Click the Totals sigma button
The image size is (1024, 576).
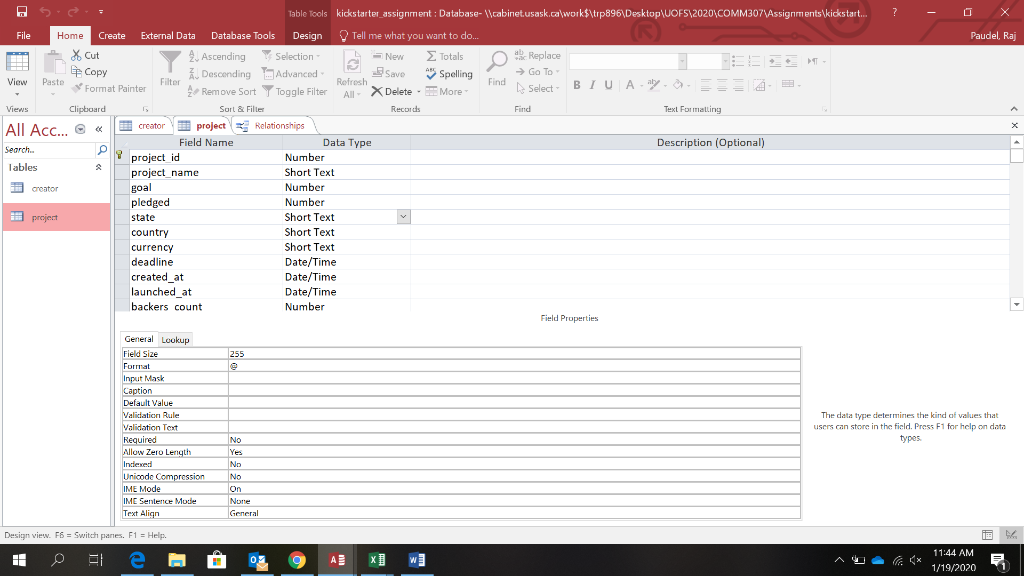click(445, 56)
